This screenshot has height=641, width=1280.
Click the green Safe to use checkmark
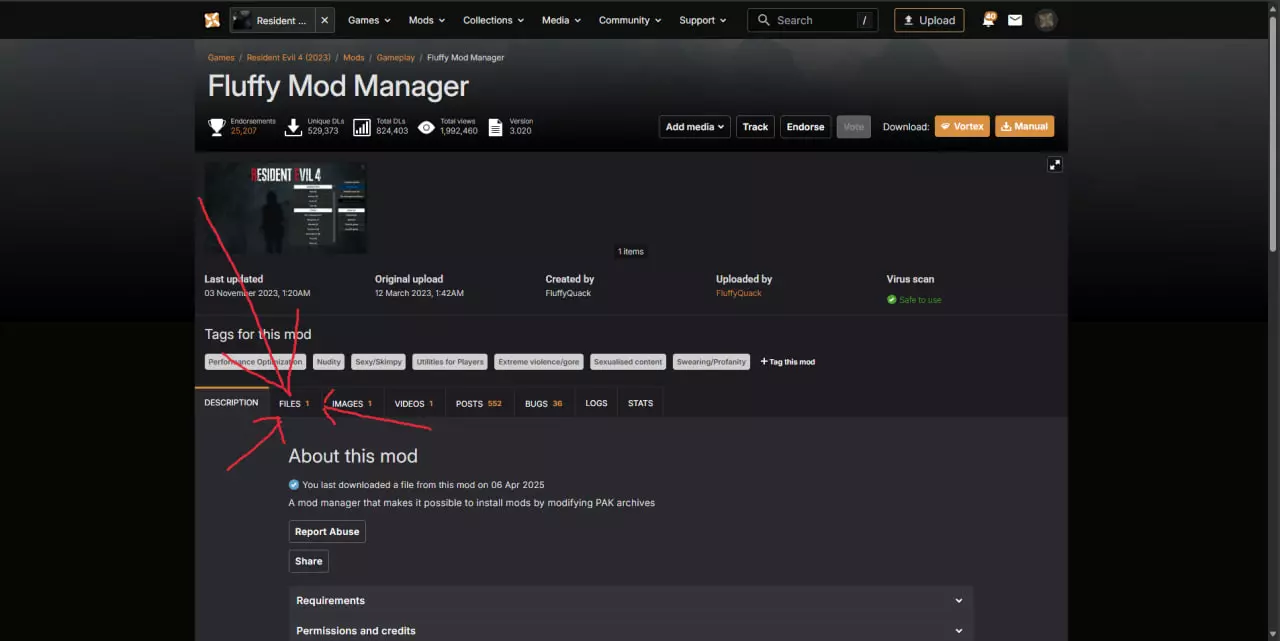(x=891, y=300)
